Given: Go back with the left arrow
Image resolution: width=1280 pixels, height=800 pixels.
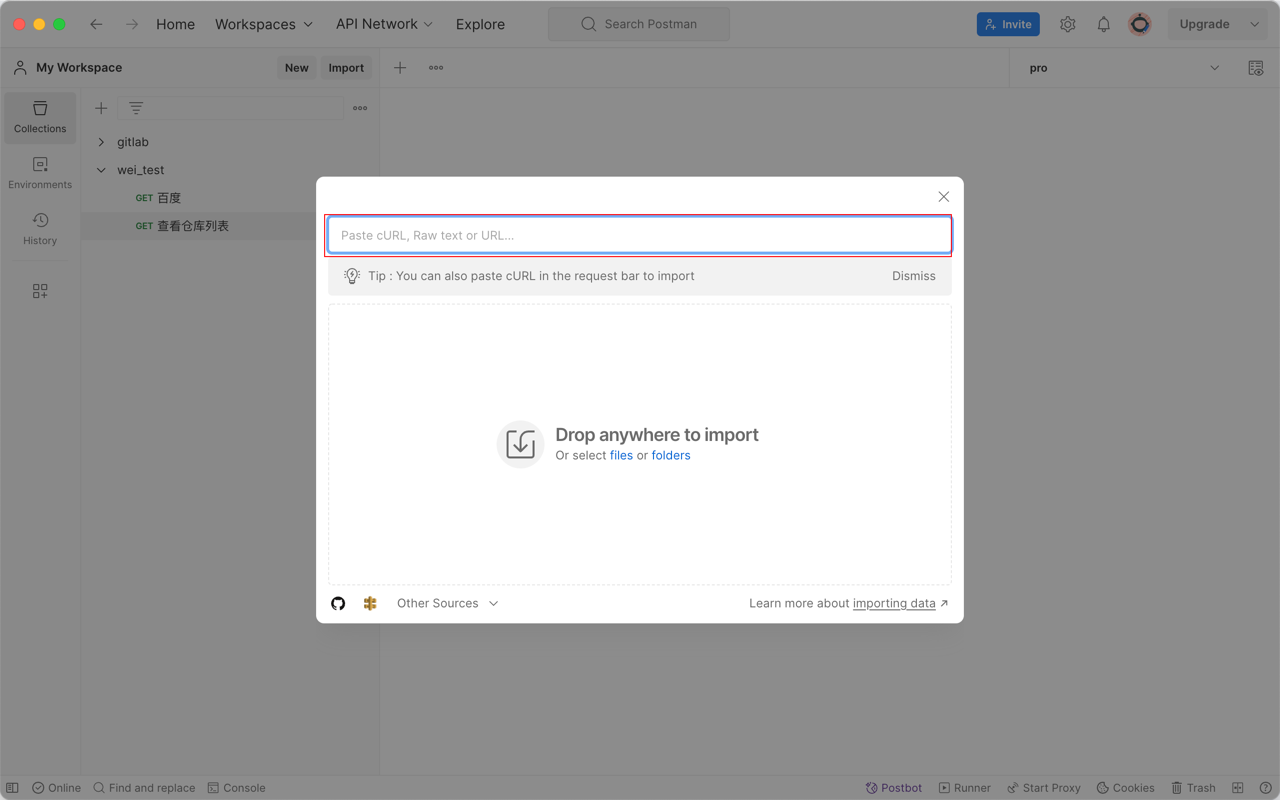Looking at the screenshot, I should 96,24.
